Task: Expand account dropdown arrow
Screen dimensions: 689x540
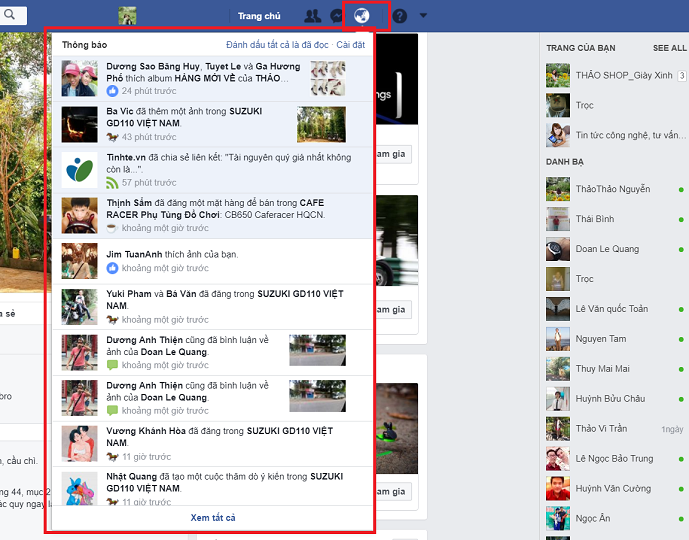Action: [423, 15]
